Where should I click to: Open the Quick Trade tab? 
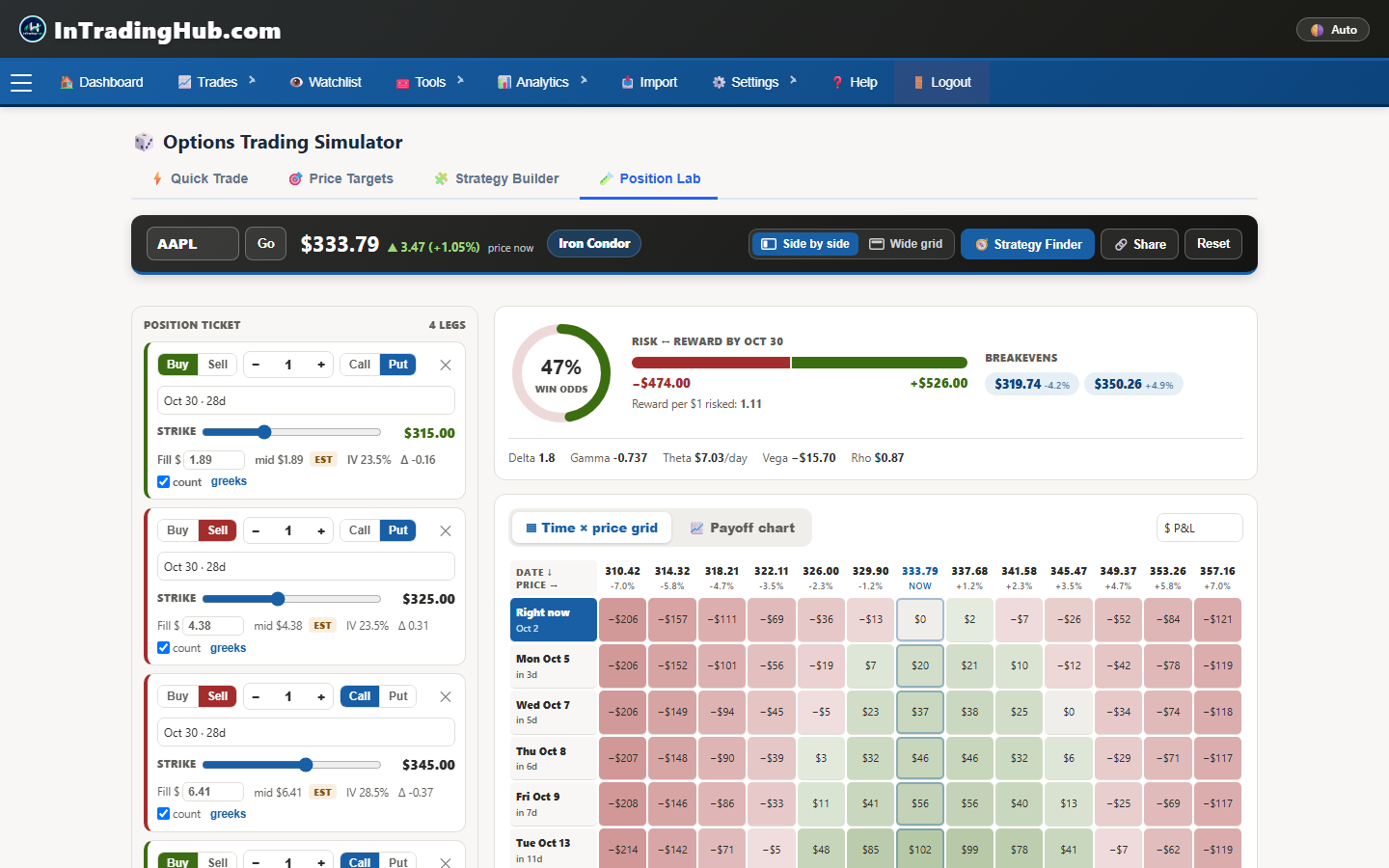[x=201, y=178]
